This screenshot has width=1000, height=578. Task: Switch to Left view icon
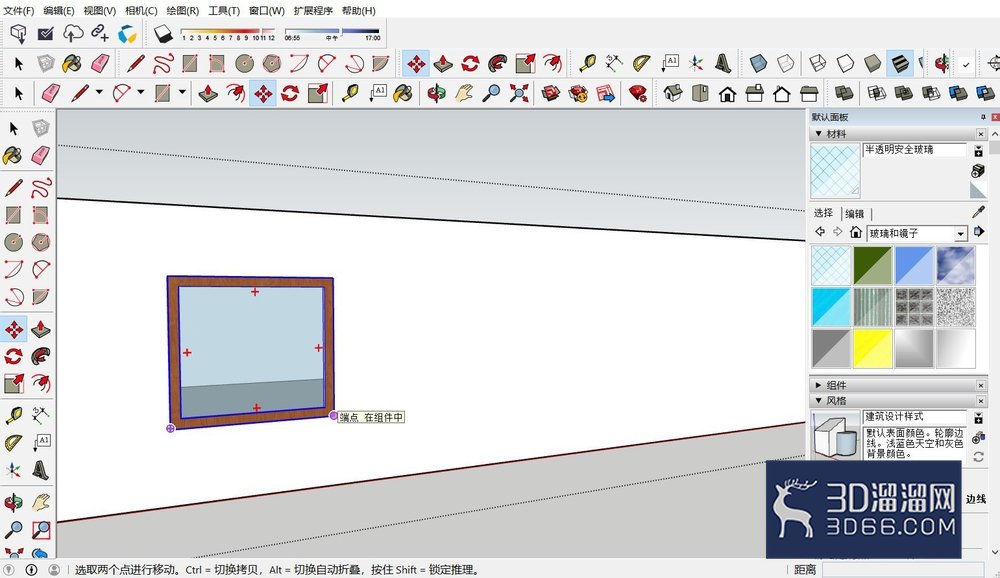(x=809, y=94)
